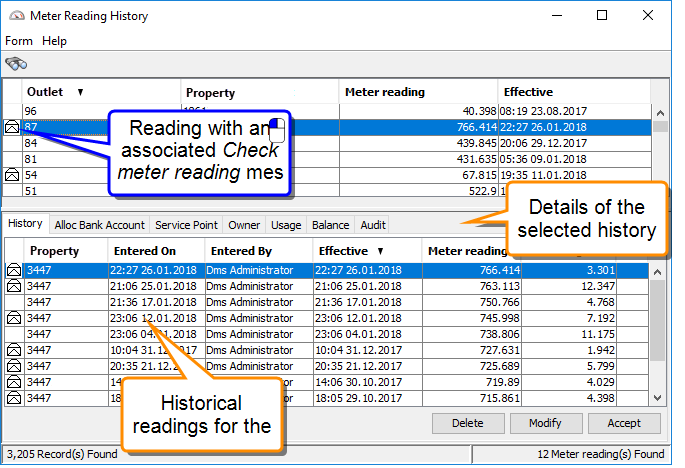The width and height of the screenshot is (685, 468).
Task: Switch to the Service Point tab
Action: pyautogui.click(x=186, y=225)
